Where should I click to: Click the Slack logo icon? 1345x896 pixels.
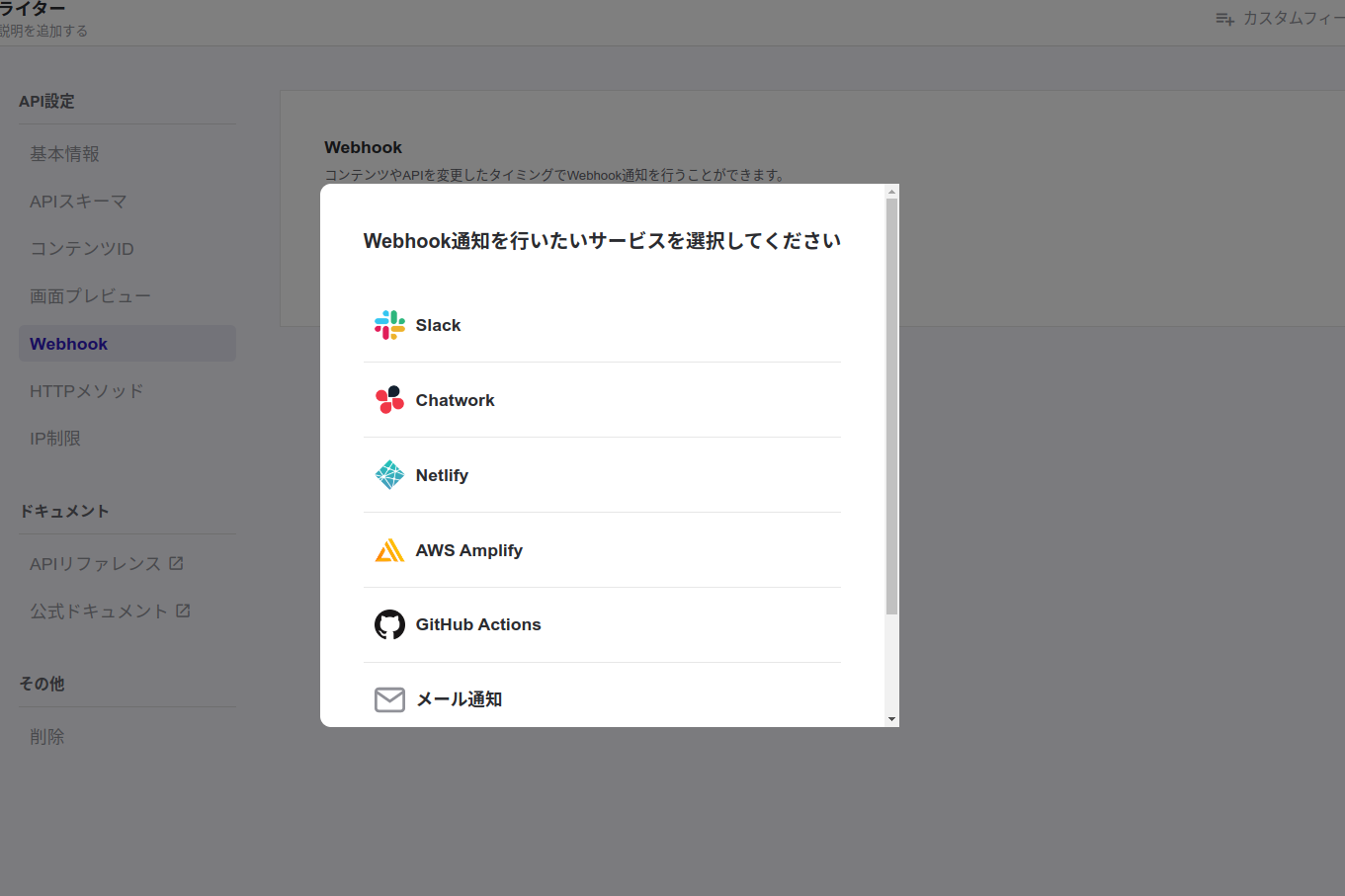pyautogui.click(x=389, y=325)
